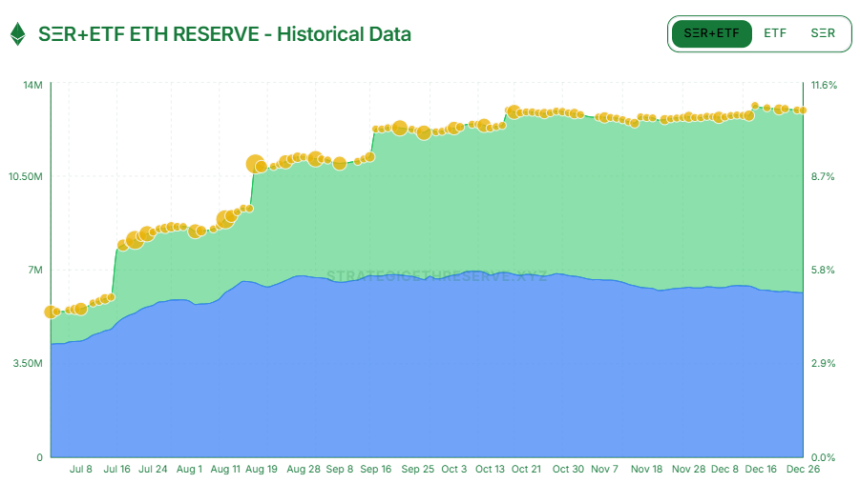Click the 'Sep 16' x-axis date label
Viewport: 860px width, 483px height.
pos(376,468)
